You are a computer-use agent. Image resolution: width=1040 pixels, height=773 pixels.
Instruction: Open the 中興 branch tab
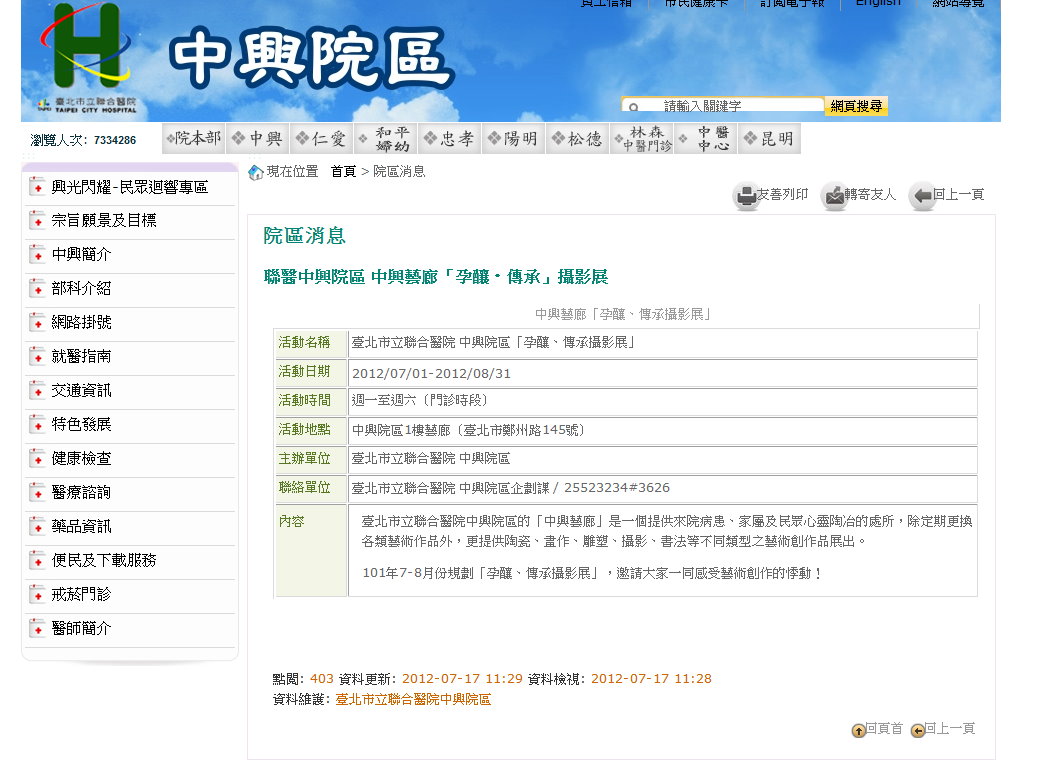(257, 139)
